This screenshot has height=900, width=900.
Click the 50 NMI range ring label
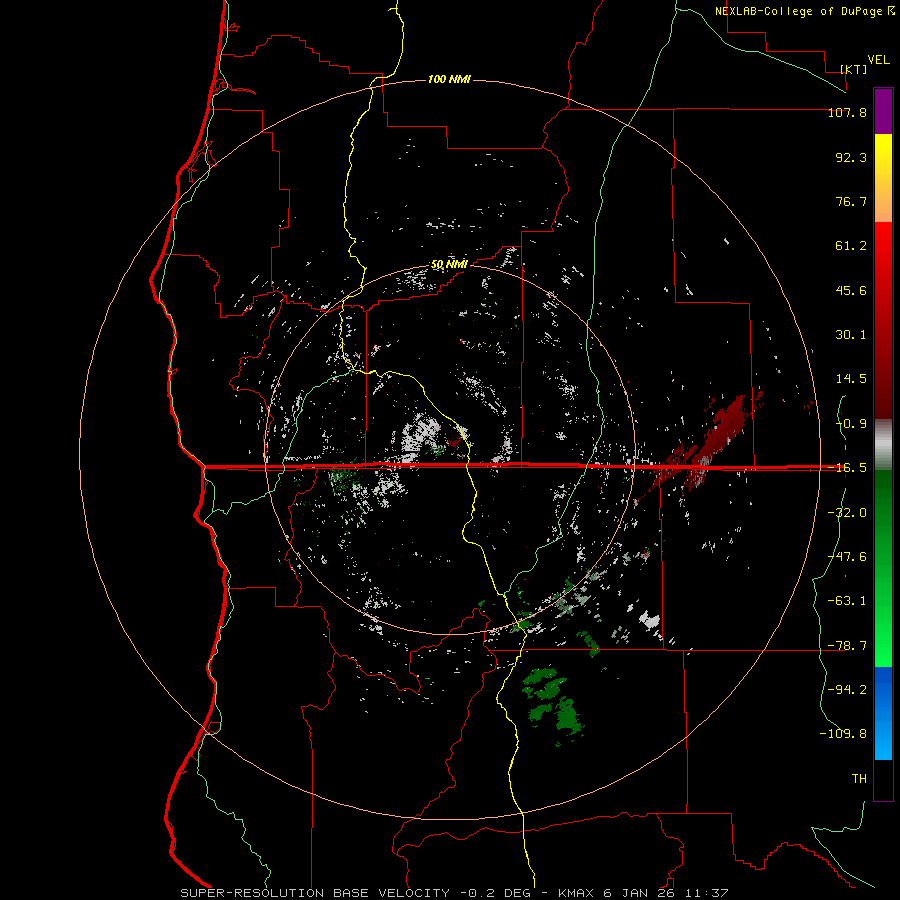[449, 265]
